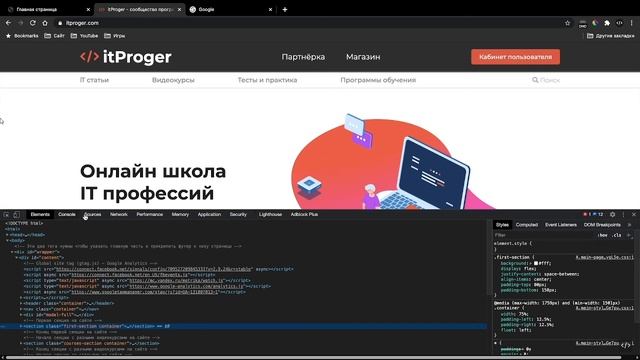Collapse the div id content node
The width and height of the screenshot is (640, 360).
(x=16, y=258)
